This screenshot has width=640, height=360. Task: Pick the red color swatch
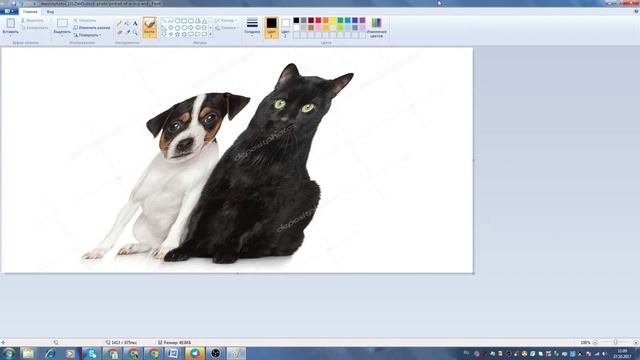click(318, 20)
